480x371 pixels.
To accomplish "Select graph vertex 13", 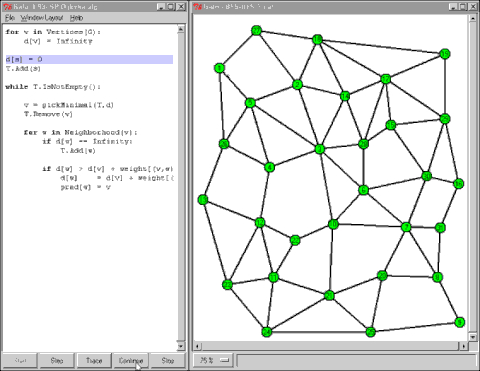I will tap(203, 200).
